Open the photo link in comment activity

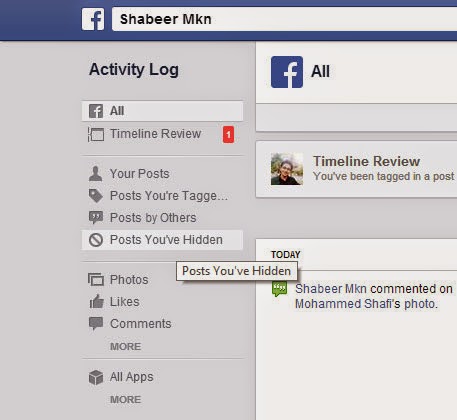coord(421,304)
